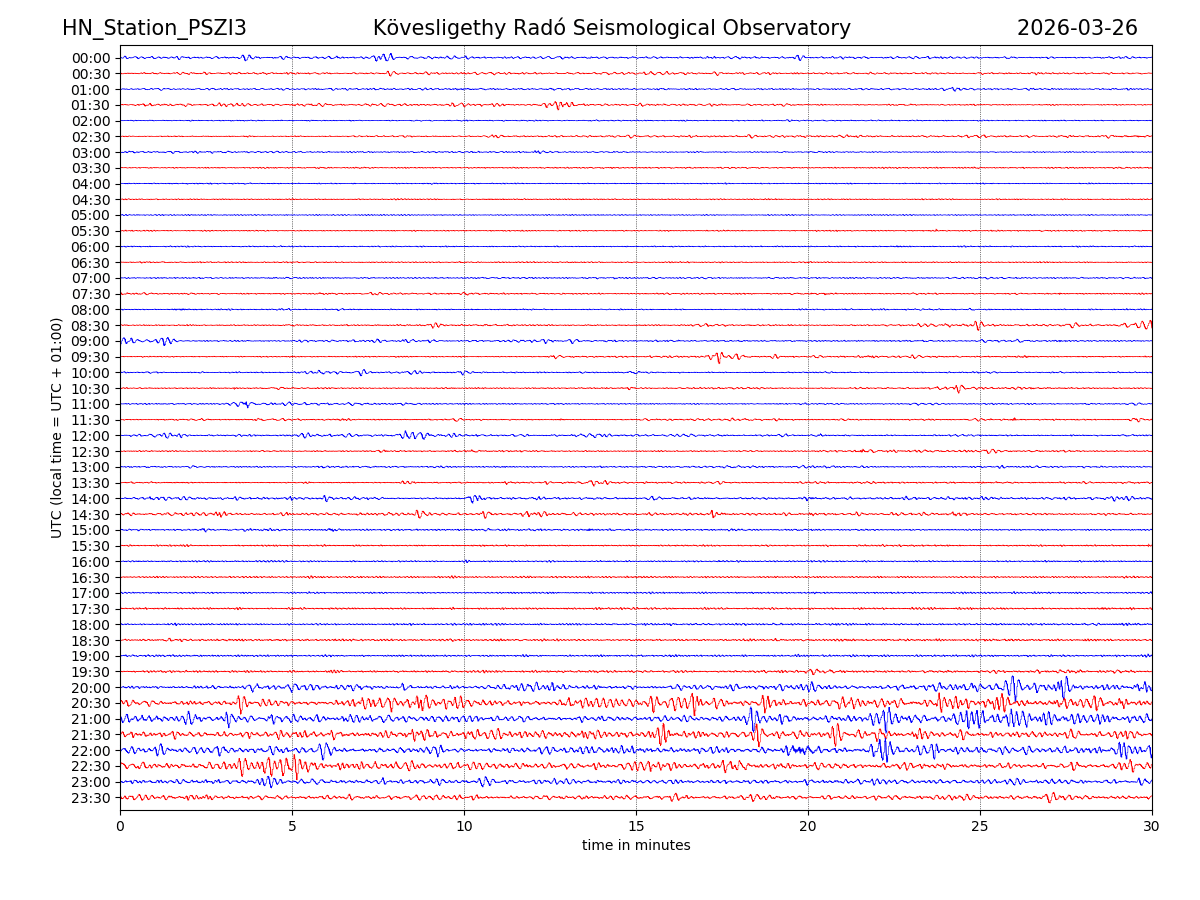This screenshot has width=1200, height=900.
Task: Click the x-axis tick label 30
Action: [x=1152, y=827]
